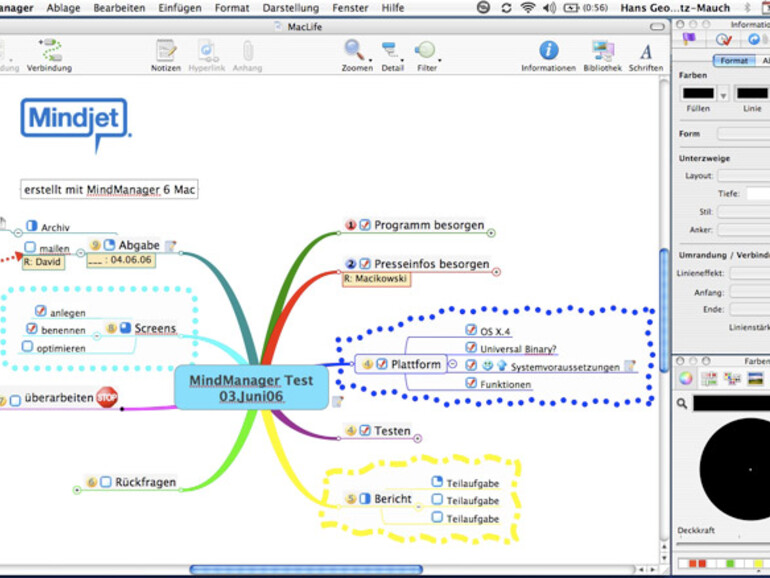Choose the color sliders picker in Farben
Image resolution: width=770 pixels, height=578 pixels.
709,378
